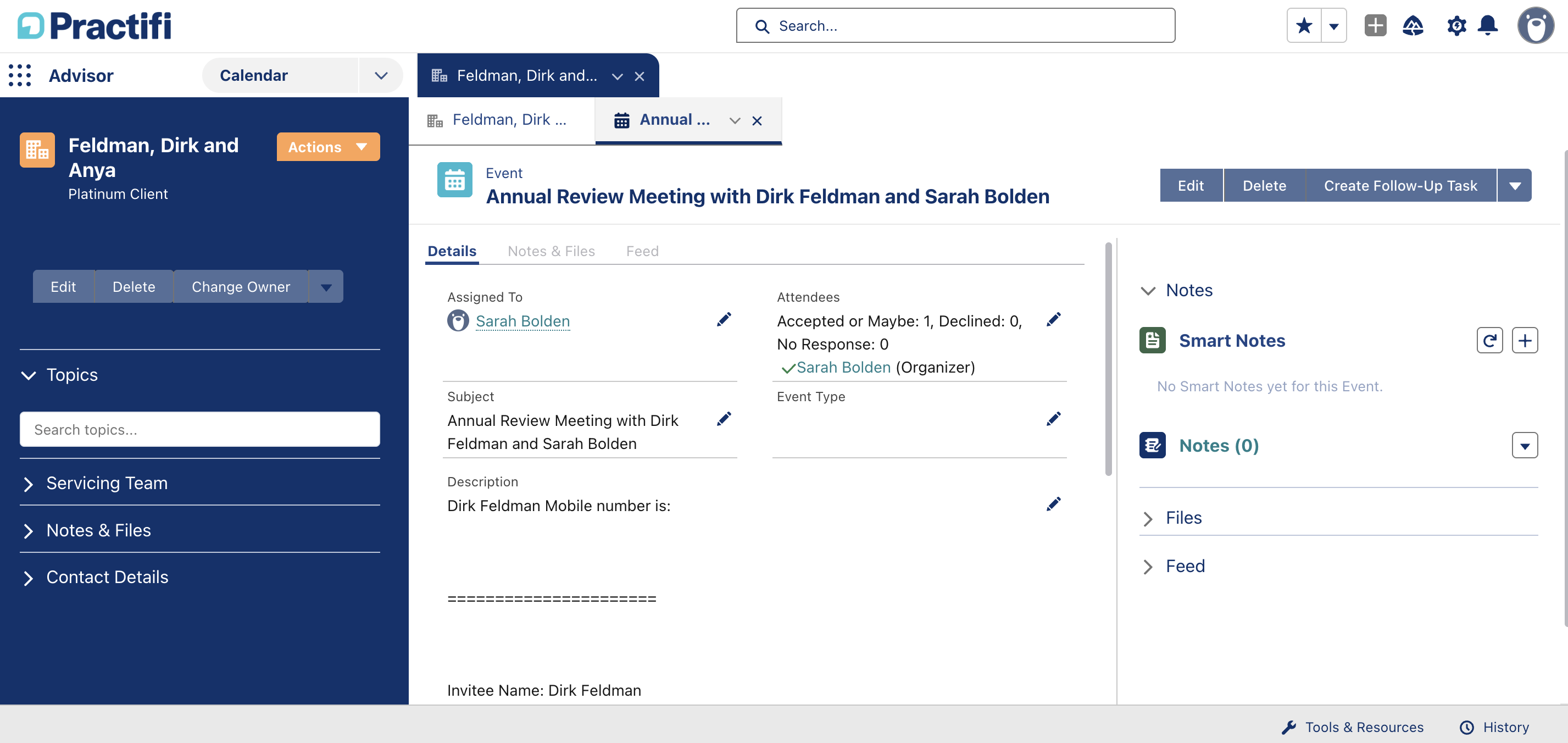The width and height of the screenshot is (1568, 743).
Task: Select the Details tab
Action: click(452, 251)
